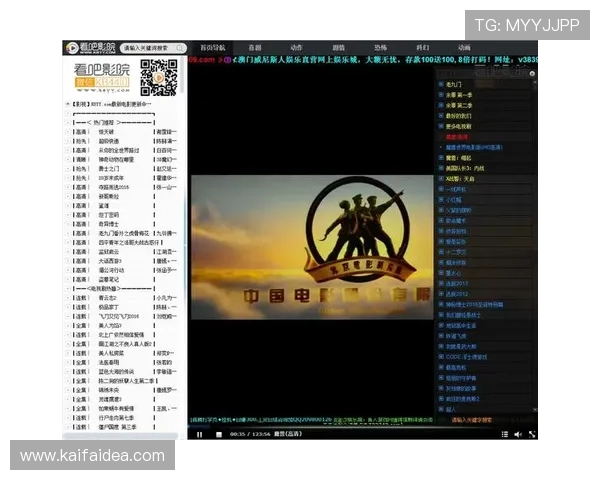Open 极品家丁 in the TV series list

point(109,307)
